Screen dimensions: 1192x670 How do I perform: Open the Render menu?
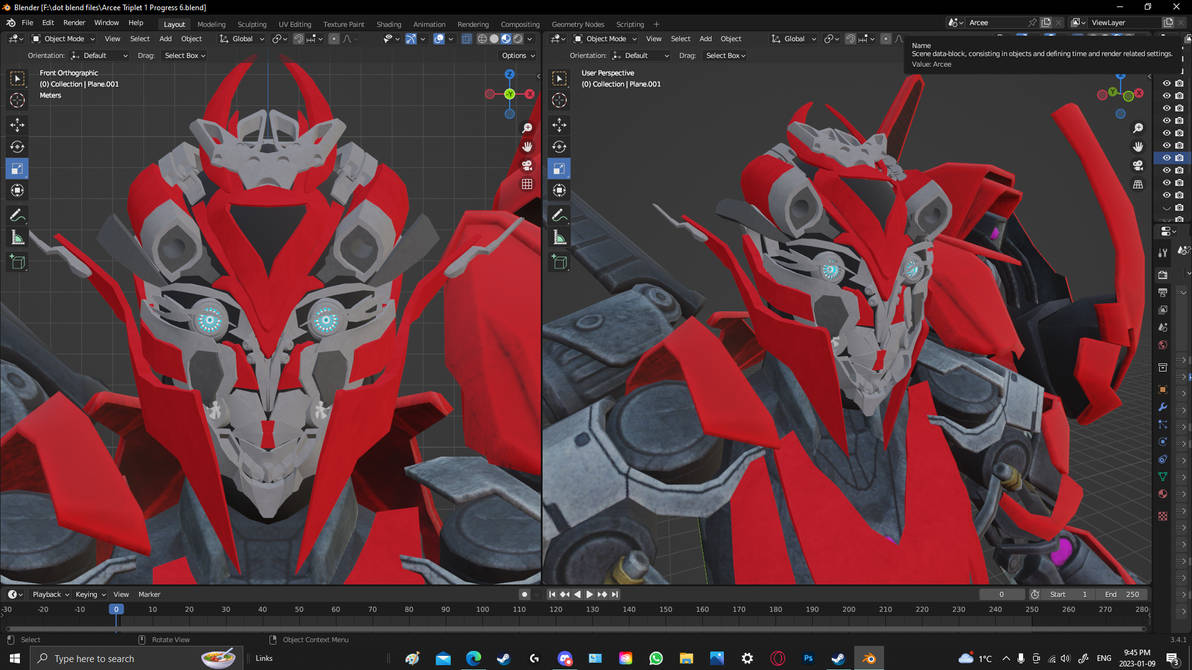pyautogui.click(x=73, y=22)
